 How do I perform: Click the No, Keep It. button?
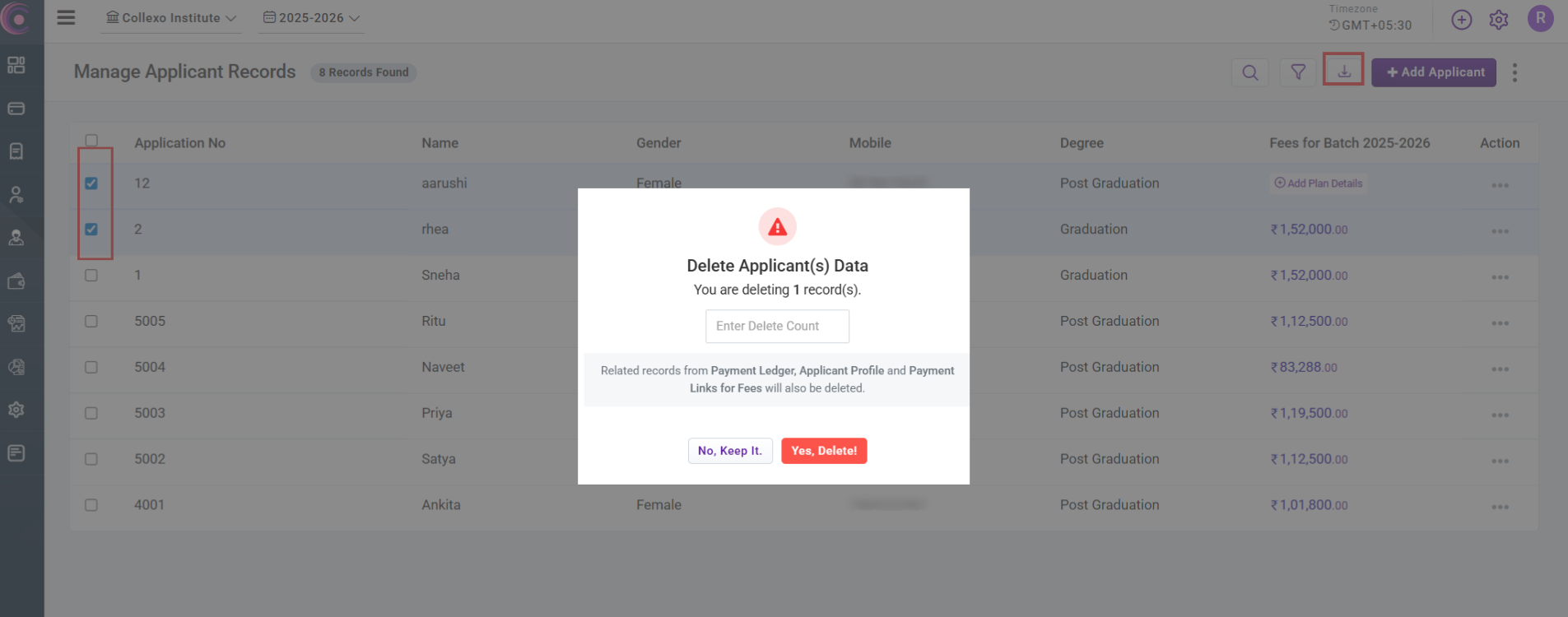[x=730, y=451]
